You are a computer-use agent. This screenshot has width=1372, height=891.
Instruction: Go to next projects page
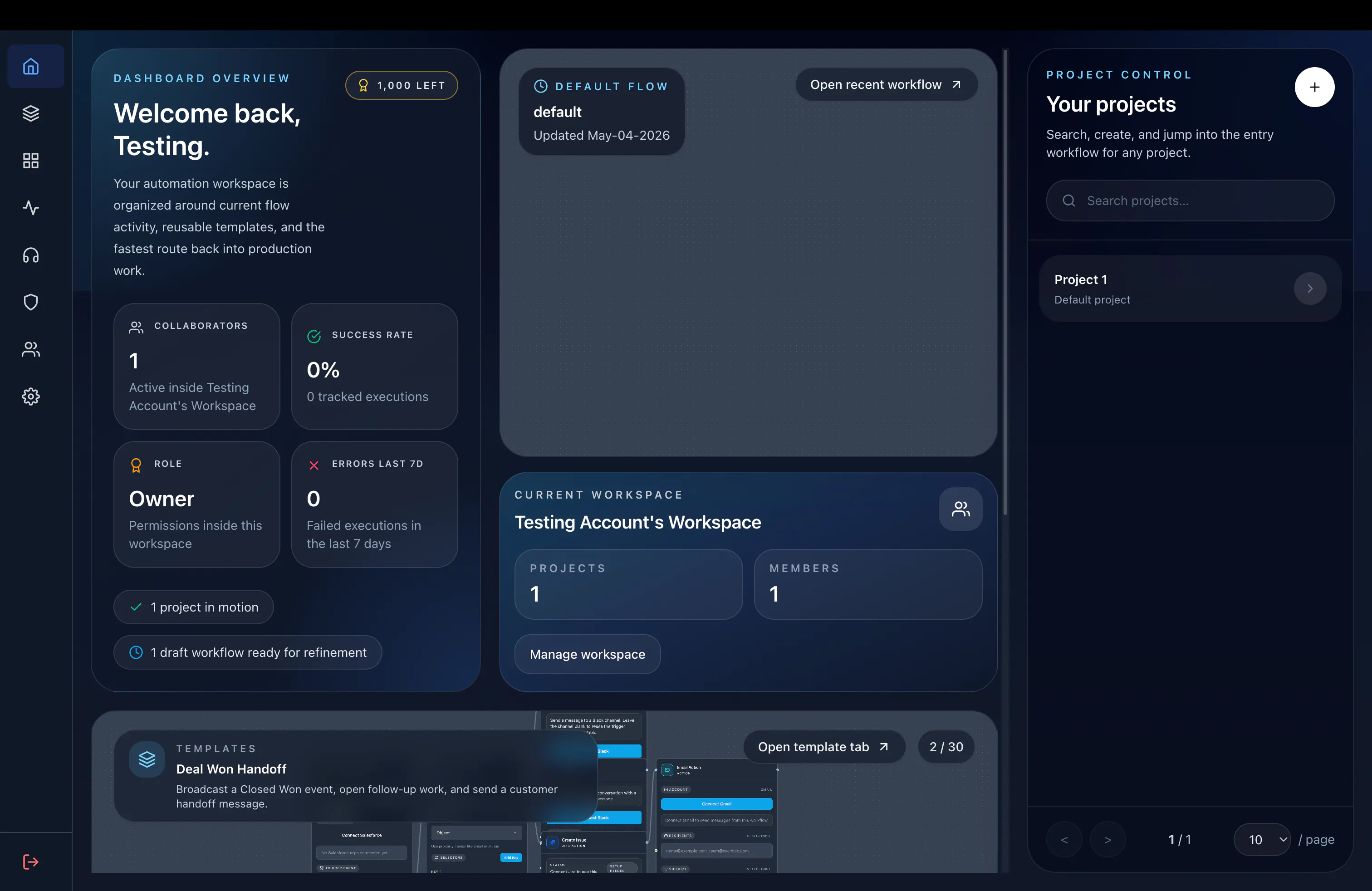coord(1107,840)
